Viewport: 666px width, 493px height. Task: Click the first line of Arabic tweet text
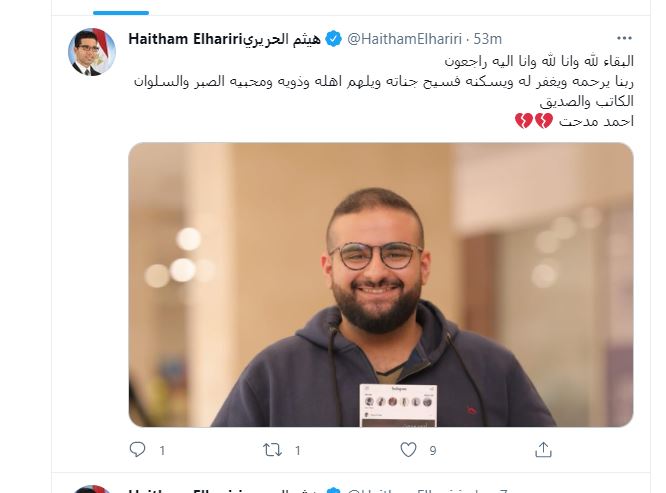[x=539, y=61]
